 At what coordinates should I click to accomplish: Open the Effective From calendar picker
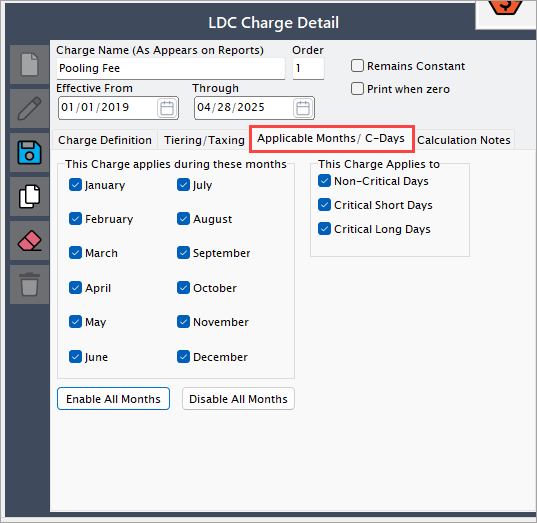167,108
